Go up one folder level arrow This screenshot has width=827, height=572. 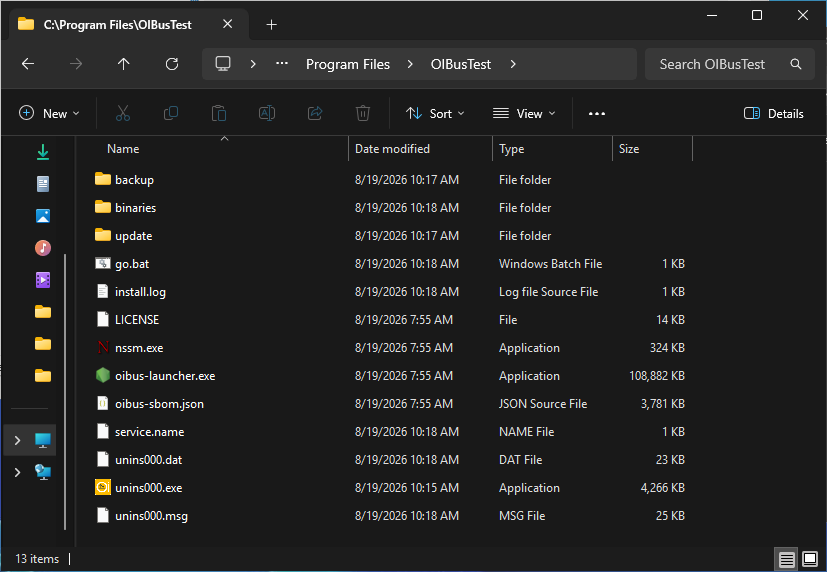[x=123, y=64]
